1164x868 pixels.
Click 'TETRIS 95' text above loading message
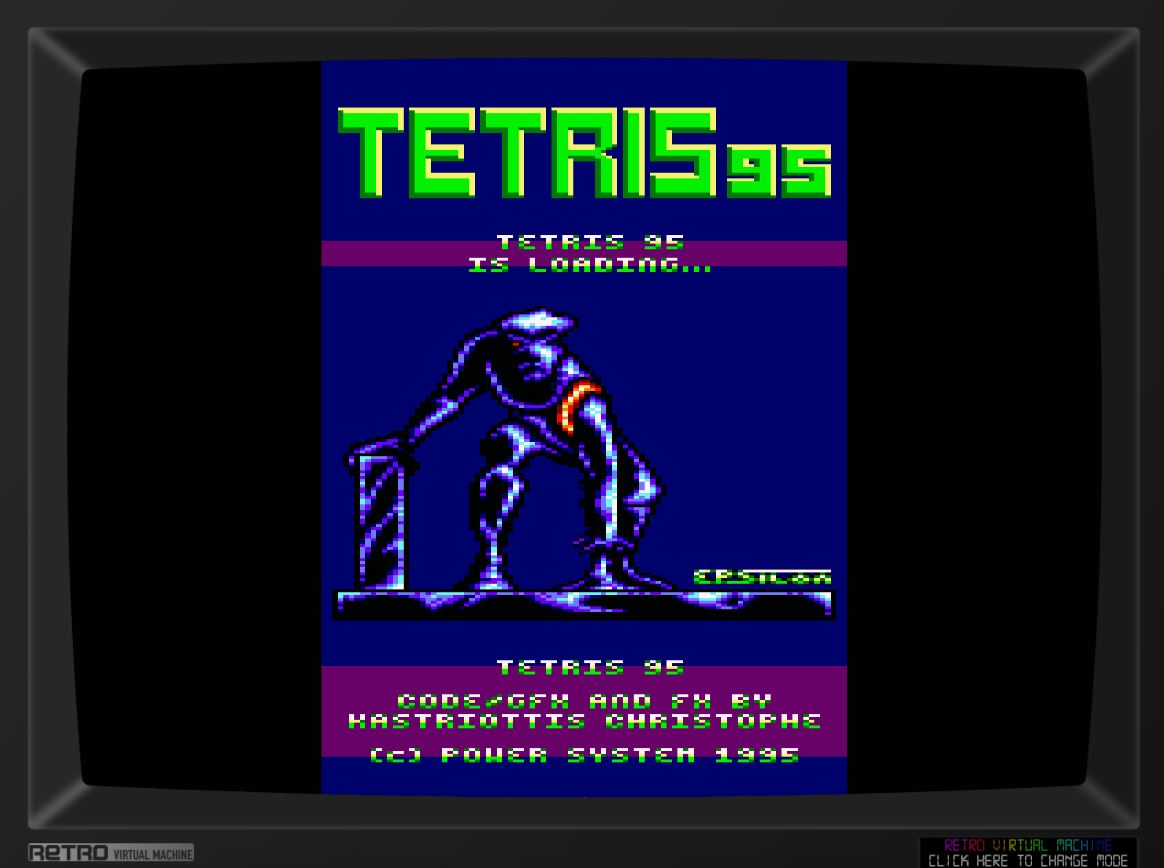[590, 242]
